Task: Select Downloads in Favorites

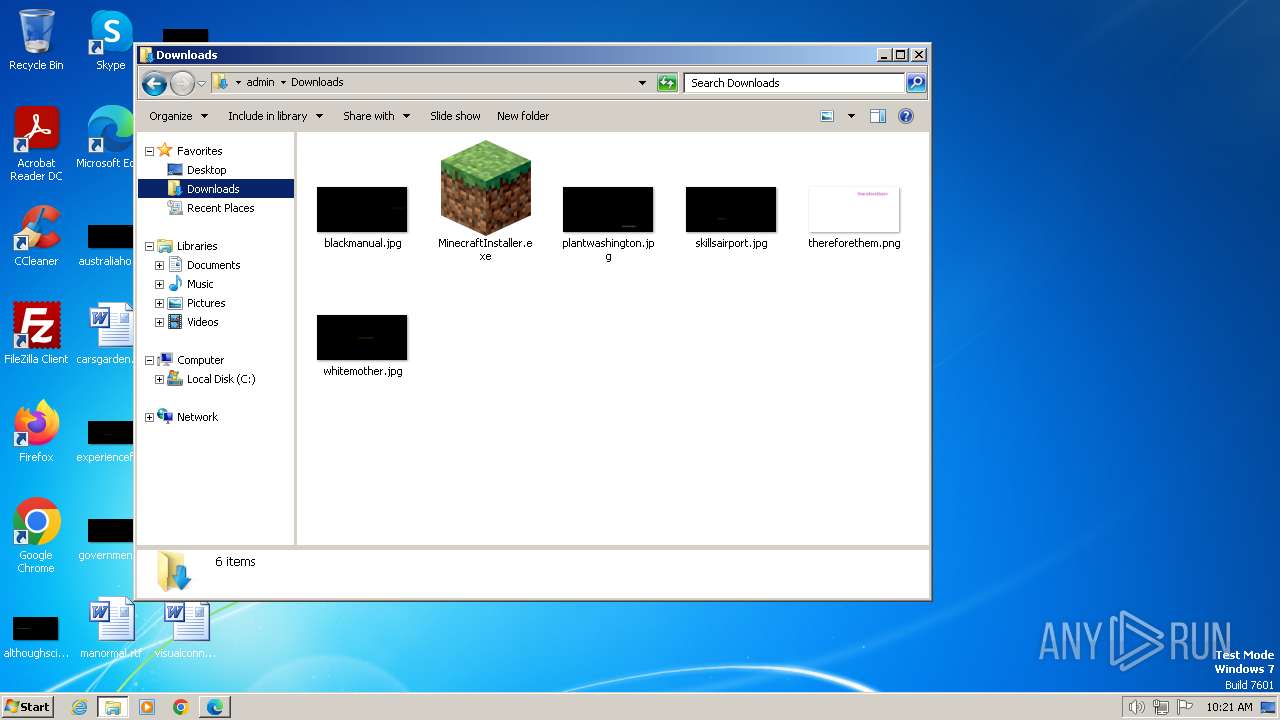Action: click(213, 189)
